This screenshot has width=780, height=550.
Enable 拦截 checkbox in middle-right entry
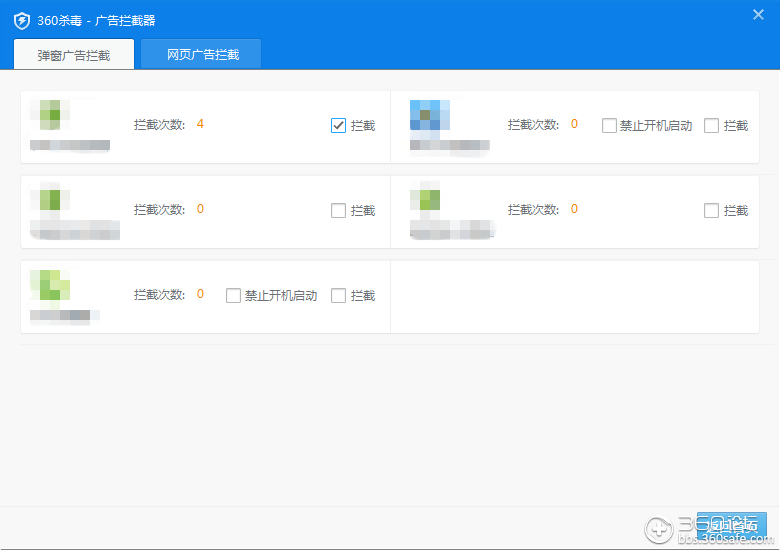pos(711,211)
